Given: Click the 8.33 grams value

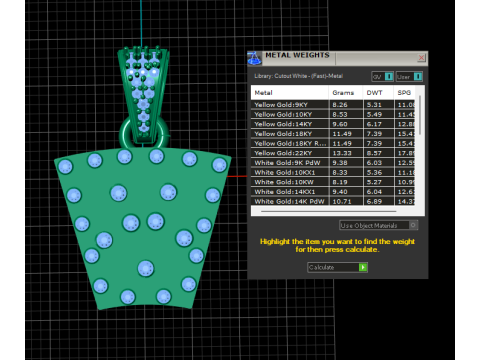Looking at the screenshot, I should click(340, 172).
